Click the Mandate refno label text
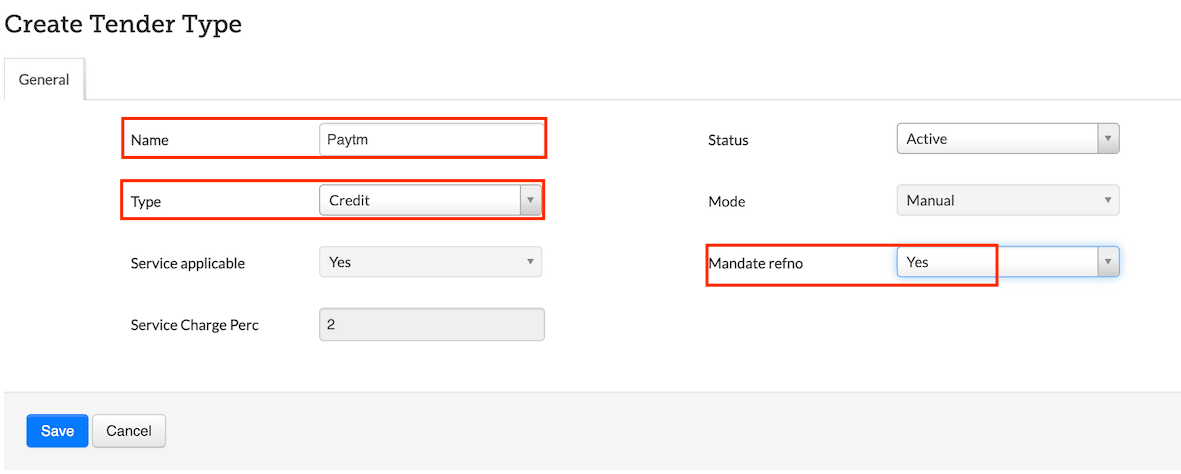This screenshot has width=1181, height=474. click(x=755, y=263)
